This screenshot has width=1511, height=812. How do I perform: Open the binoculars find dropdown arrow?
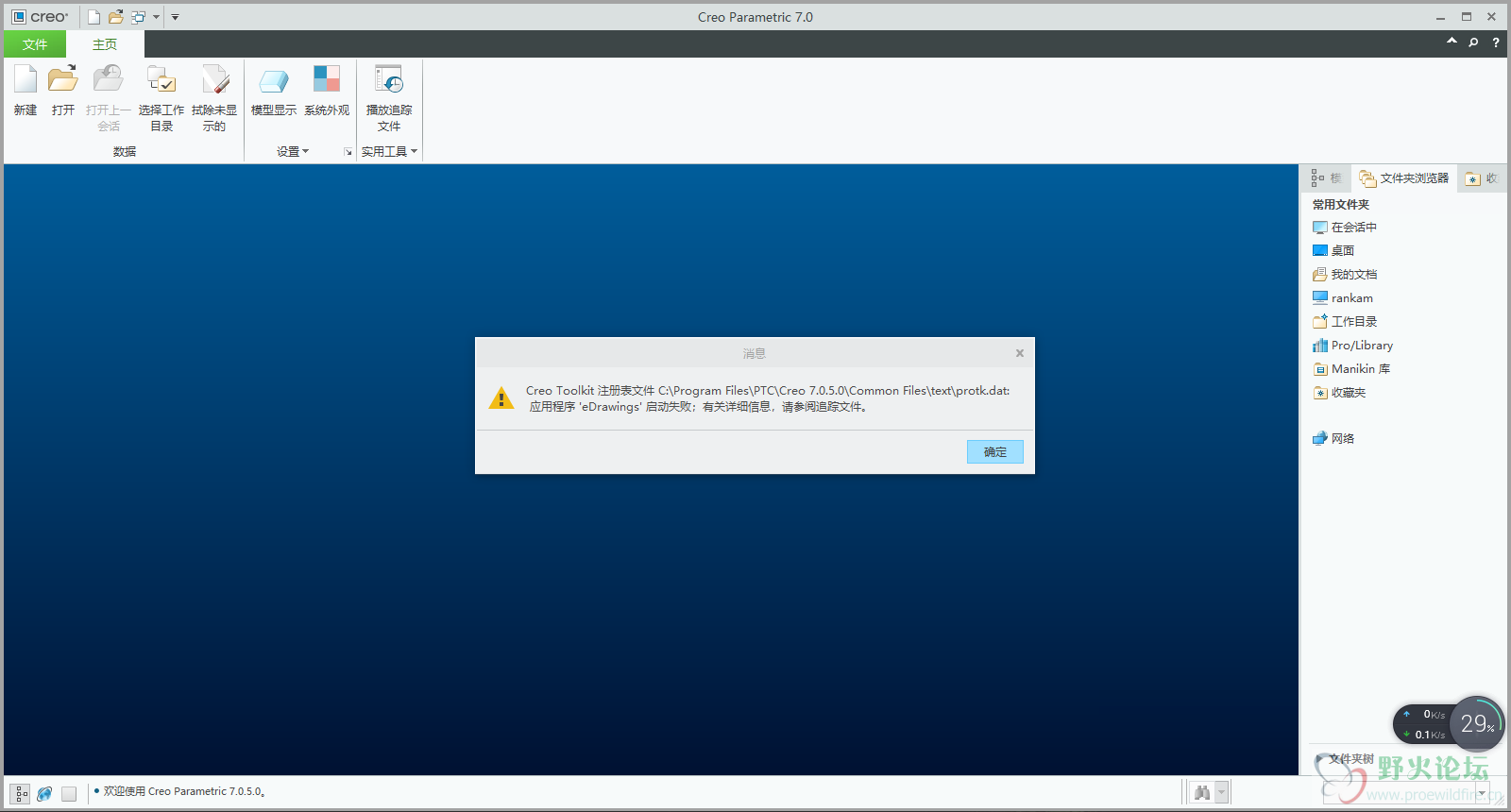pyautogui.click(x=1221, y=792)
